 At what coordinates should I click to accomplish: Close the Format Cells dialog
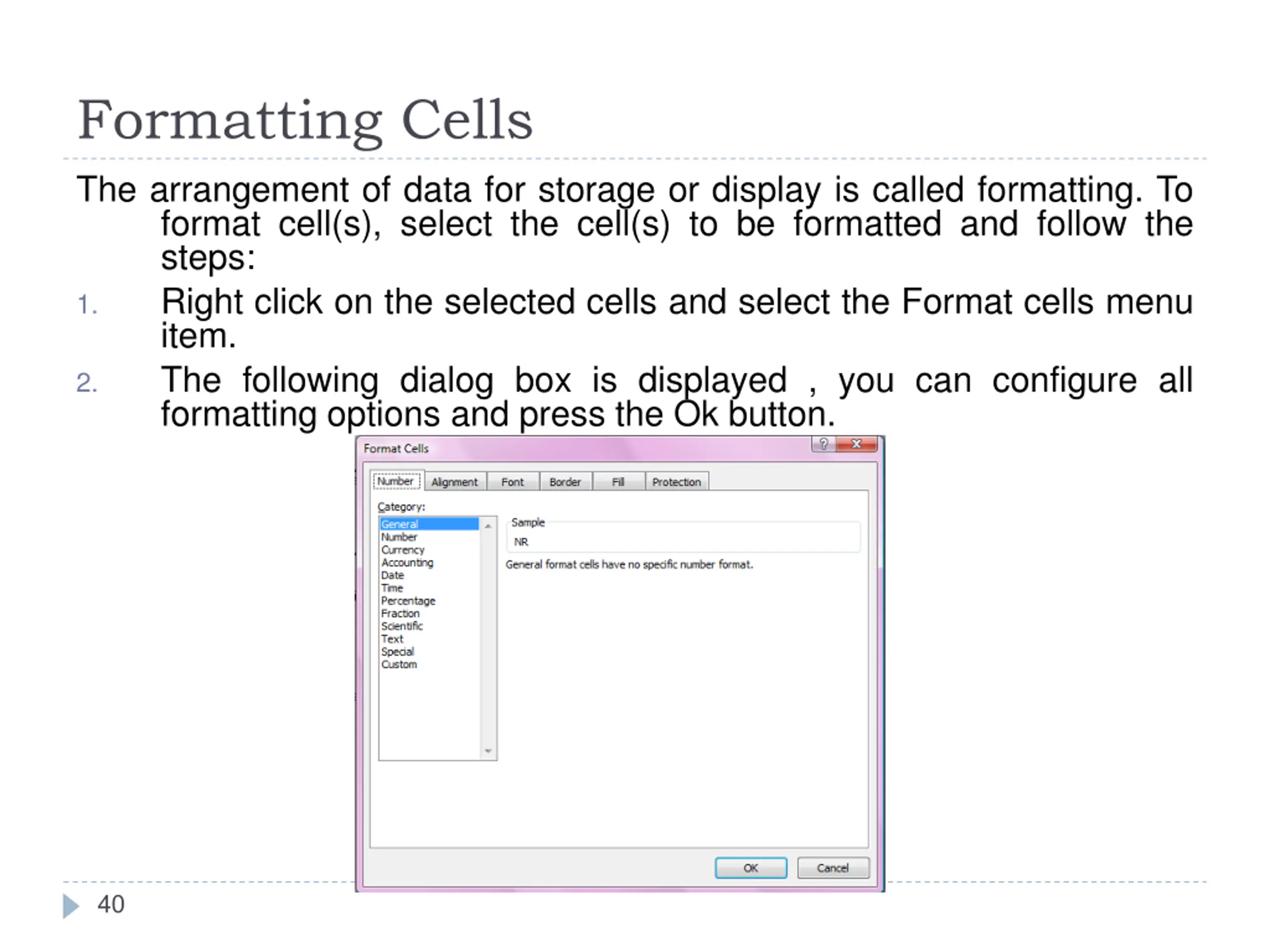tap(857, 444)
